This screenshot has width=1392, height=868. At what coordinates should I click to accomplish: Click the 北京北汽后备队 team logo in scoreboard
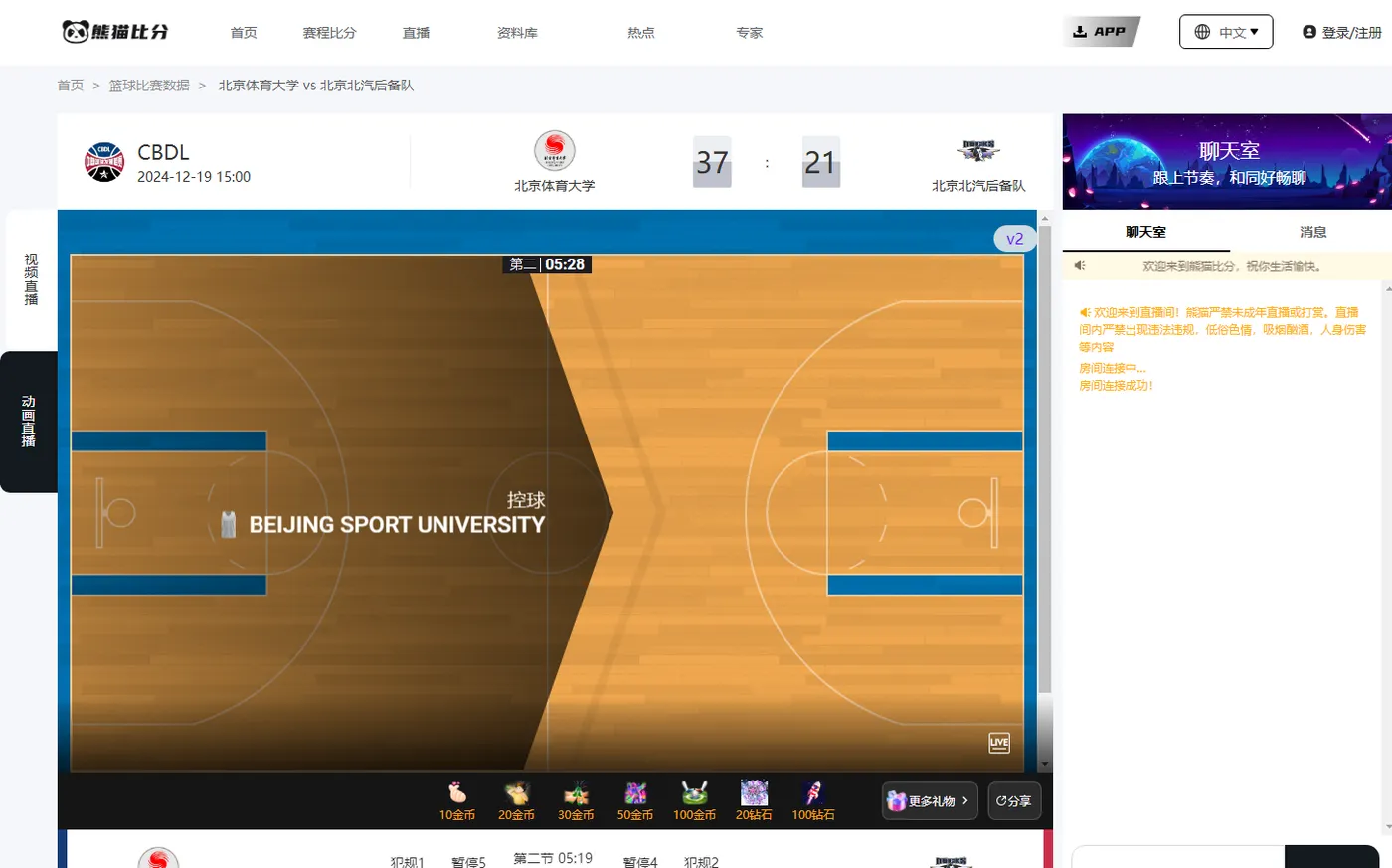tap(978, 151)
